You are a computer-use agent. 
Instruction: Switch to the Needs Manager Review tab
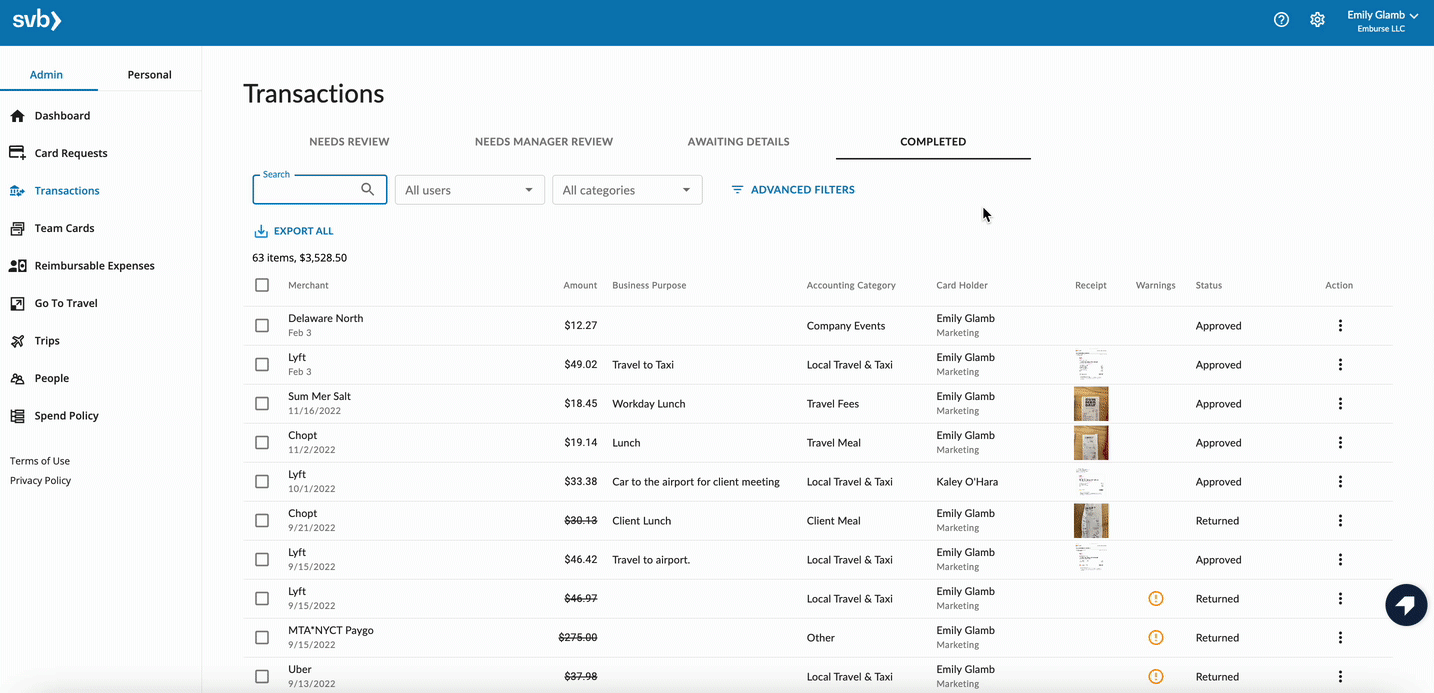[x=544, y=142]
